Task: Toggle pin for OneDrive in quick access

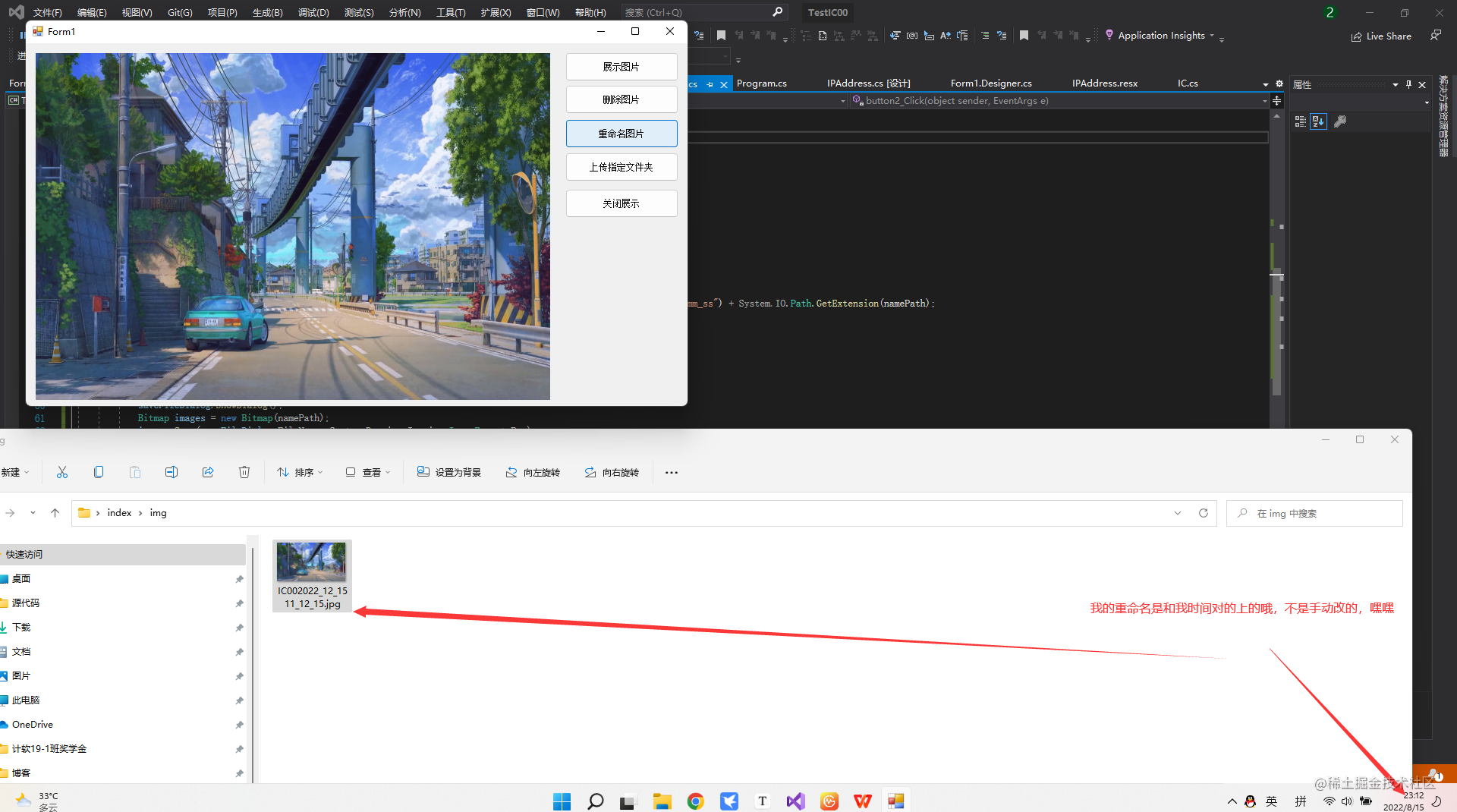Action: [x=239, y=725]
